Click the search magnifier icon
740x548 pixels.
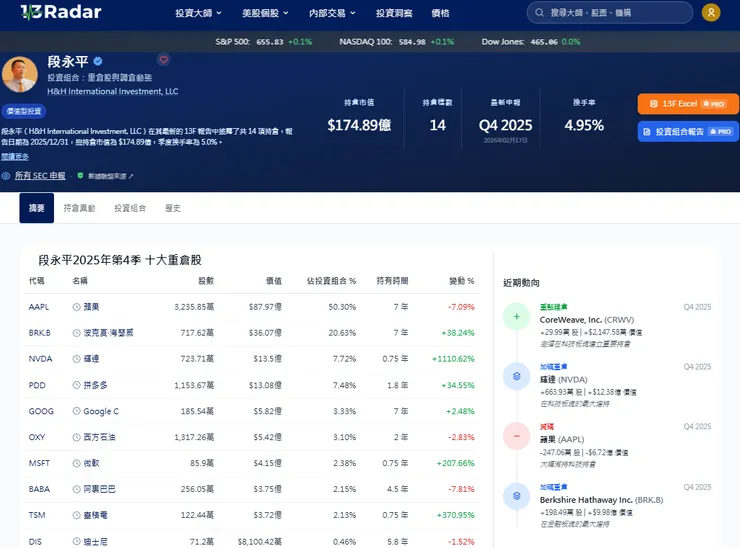tap(539, 13)
